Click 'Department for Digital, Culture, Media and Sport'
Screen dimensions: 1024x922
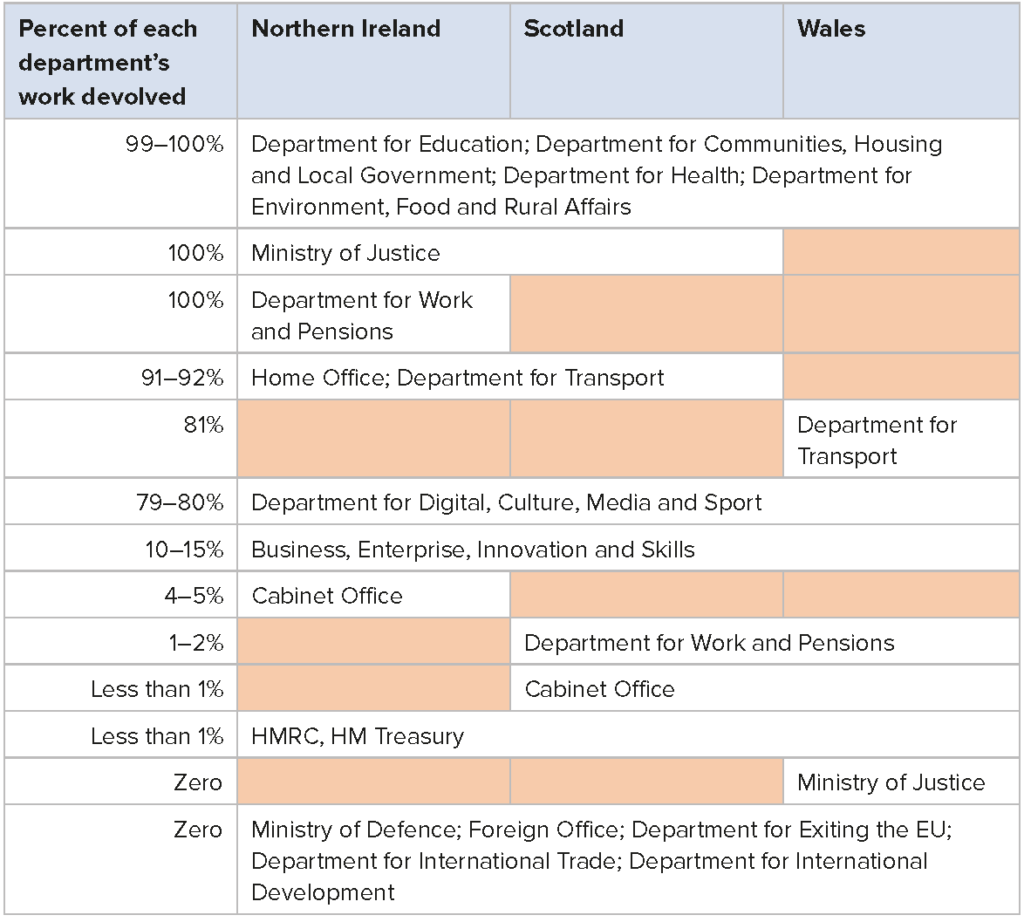pyautogui.click(x=628, y=501)
